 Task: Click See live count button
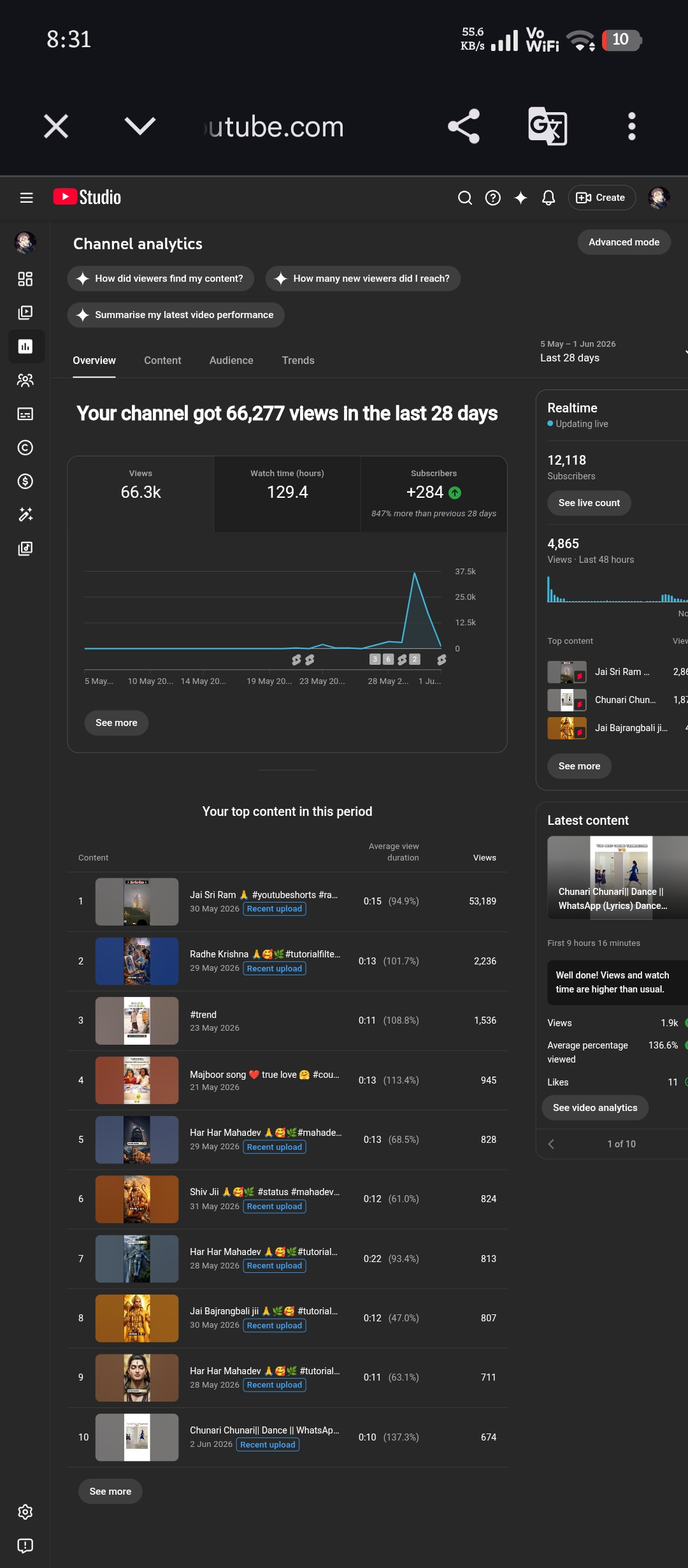click(x=589, y=503)
